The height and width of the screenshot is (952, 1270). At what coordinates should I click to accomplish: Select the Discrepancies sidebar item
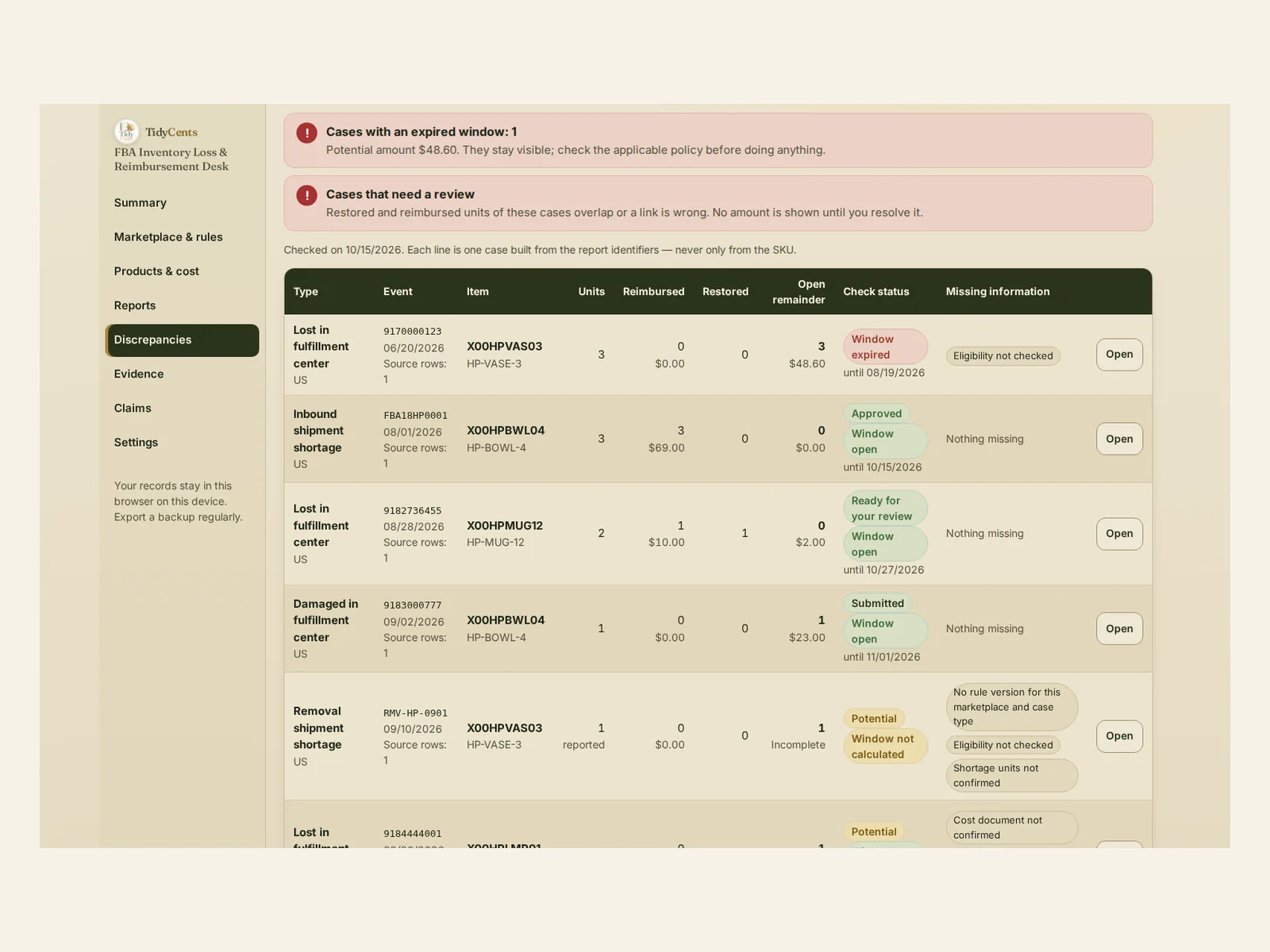[x=182, y=340]
